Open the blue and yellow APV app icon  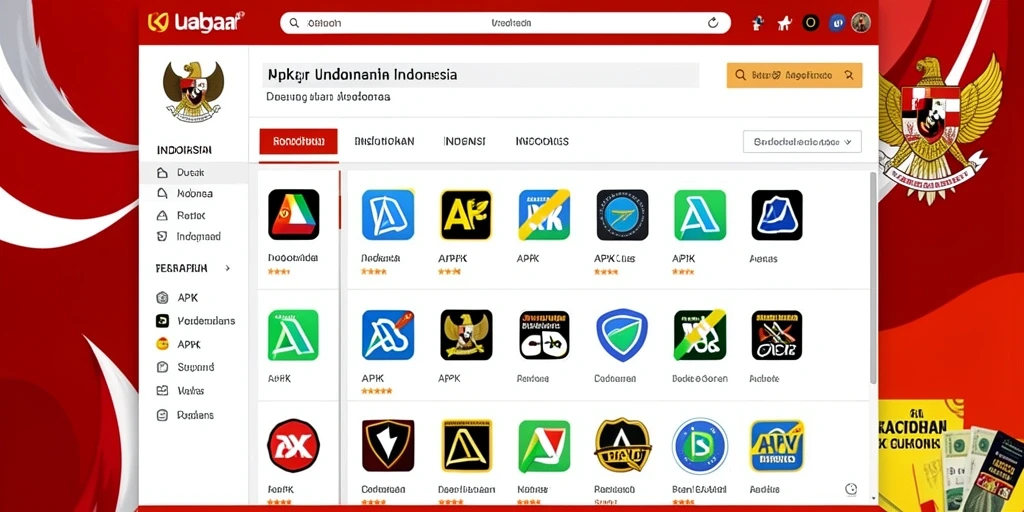pos(777,445)
